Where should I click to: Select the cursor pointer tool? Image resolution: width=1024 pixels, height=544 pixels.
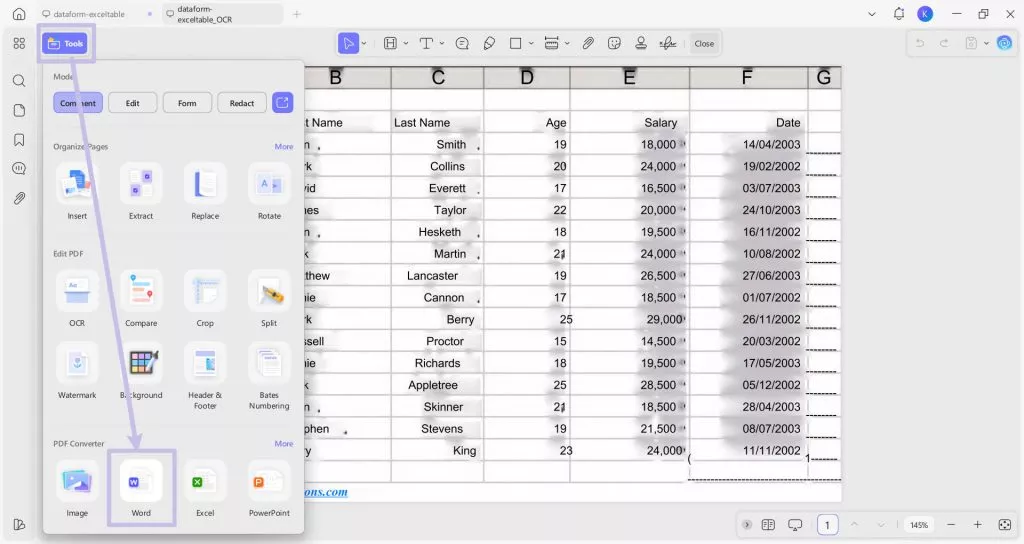(348, 44)
